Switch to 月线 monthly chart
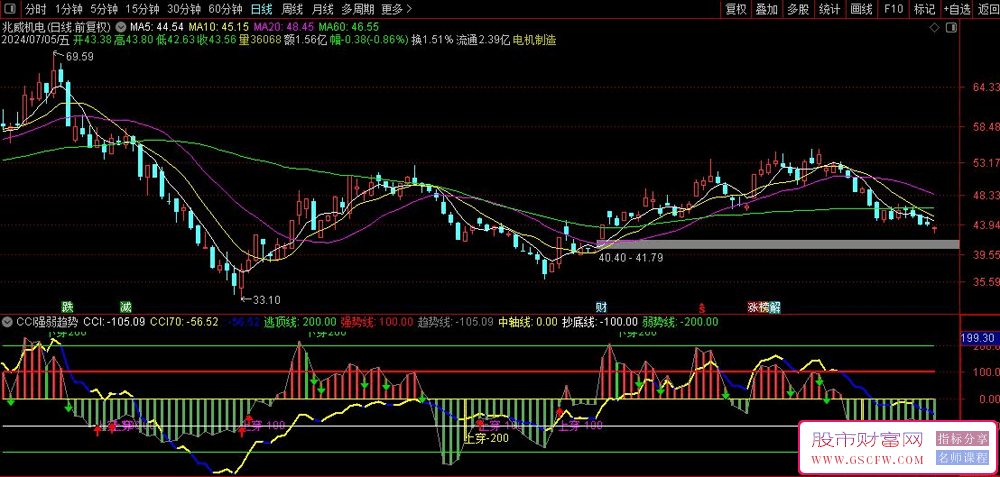This screenshot has width=1000, height=477. 323,9
